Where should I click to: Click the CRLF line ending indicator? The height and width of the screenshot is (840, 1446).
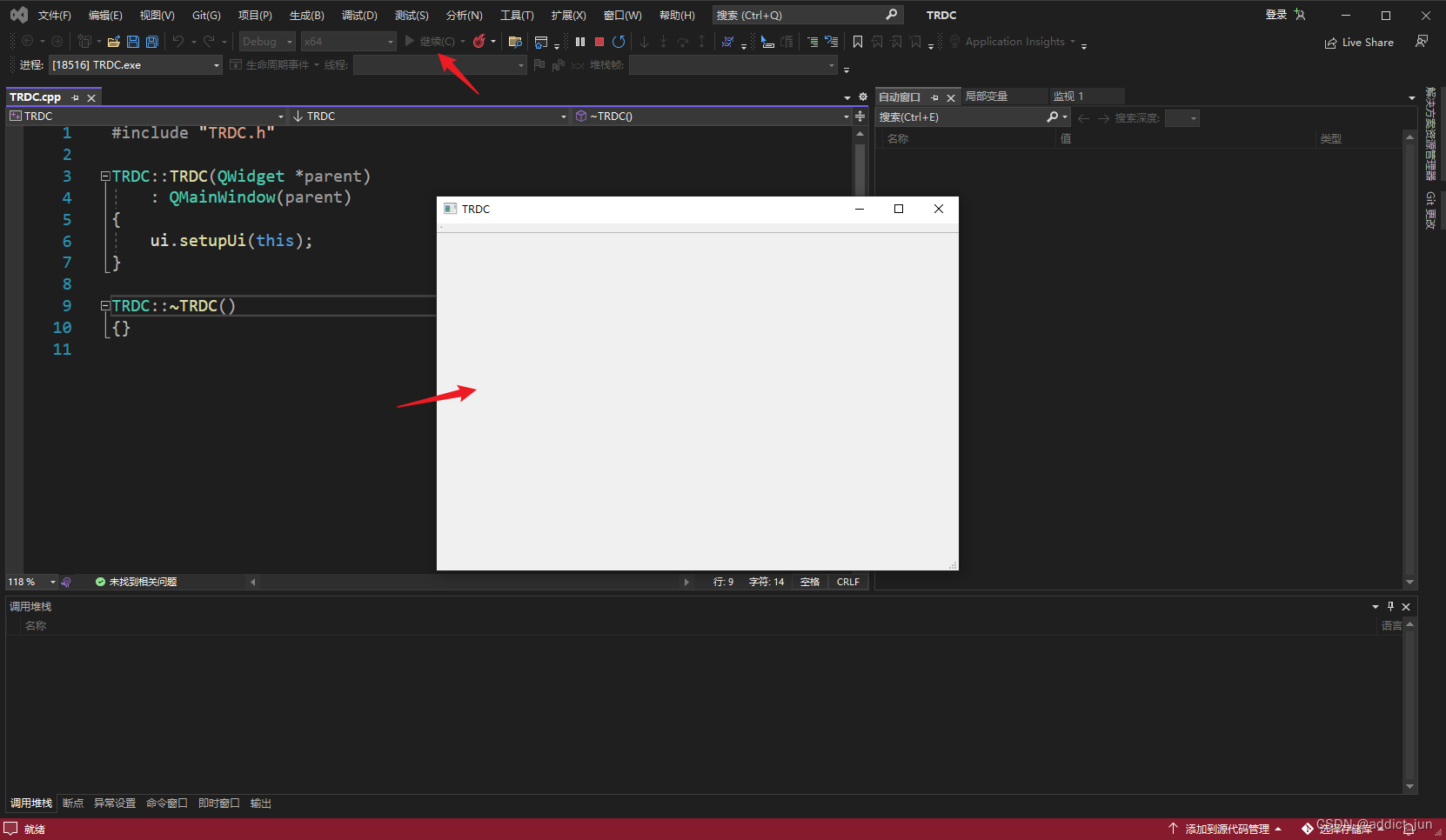point(848,582)
